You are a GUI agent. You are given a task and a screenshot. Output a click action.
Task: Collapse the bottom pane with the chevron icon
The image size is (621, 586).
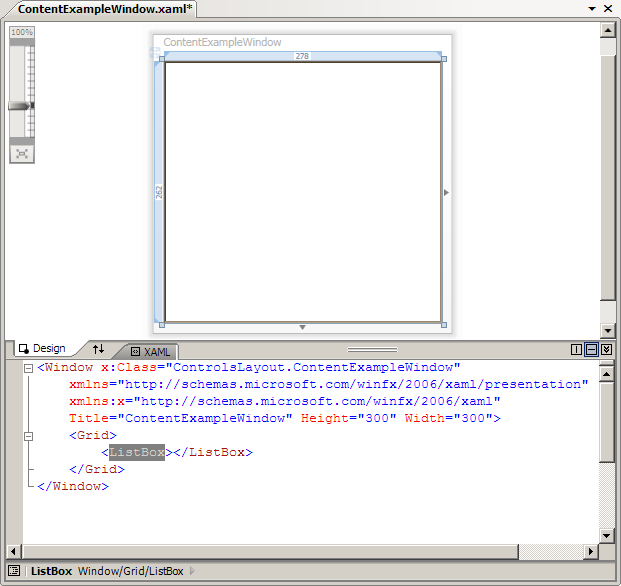[x=606, y=349]
